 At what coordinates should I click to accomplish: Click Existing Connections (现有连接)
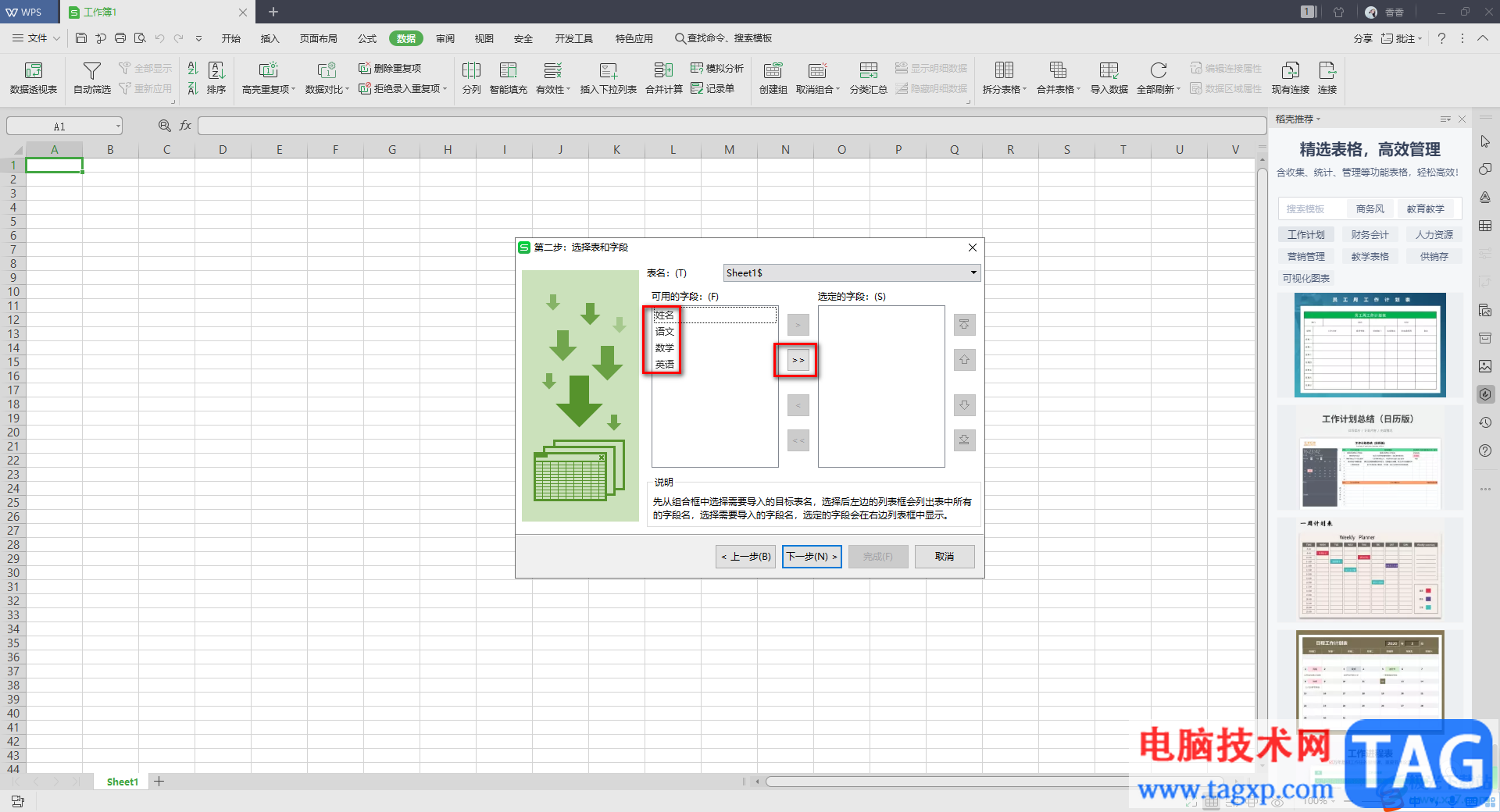1291,78
